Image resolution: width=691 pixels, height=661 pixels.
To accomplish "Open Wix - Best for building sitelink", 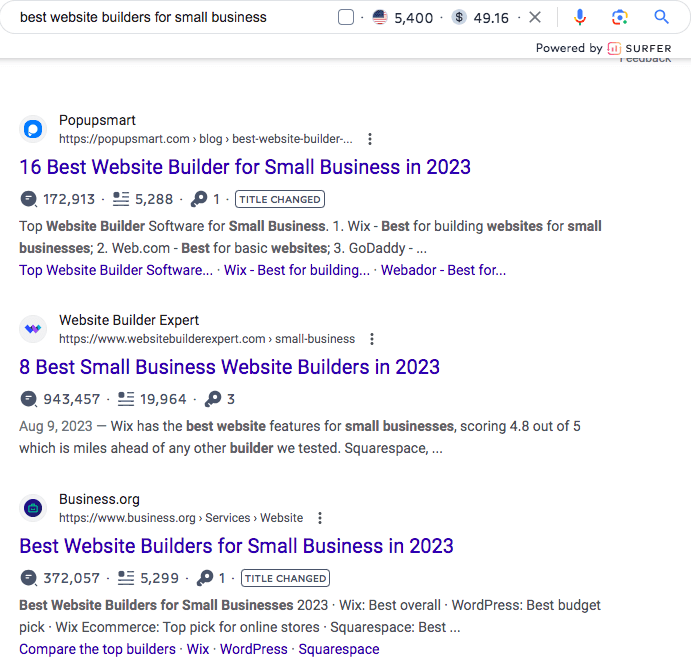I will pos(297,270).
